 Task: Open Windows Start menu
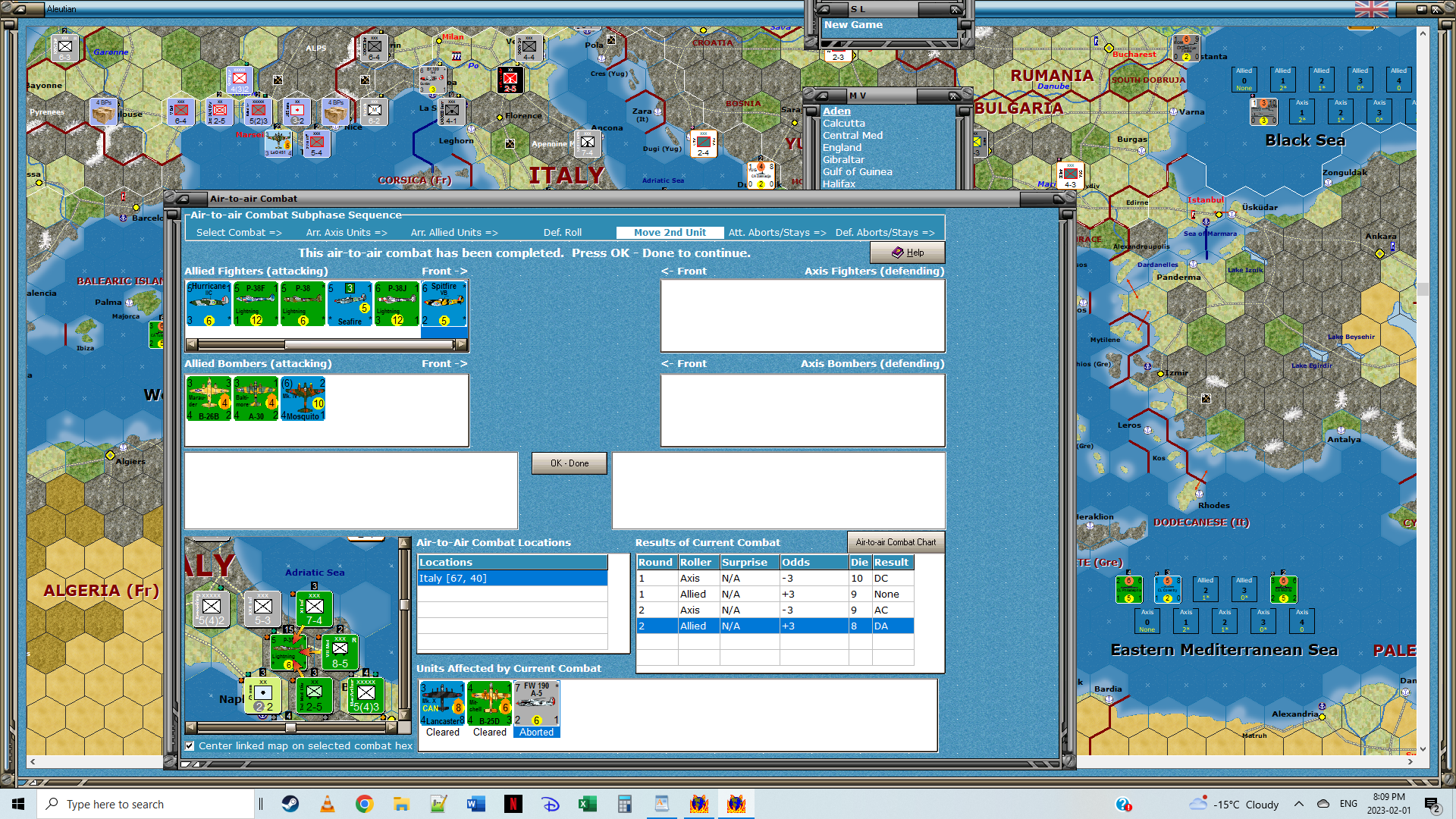point(18,804)
